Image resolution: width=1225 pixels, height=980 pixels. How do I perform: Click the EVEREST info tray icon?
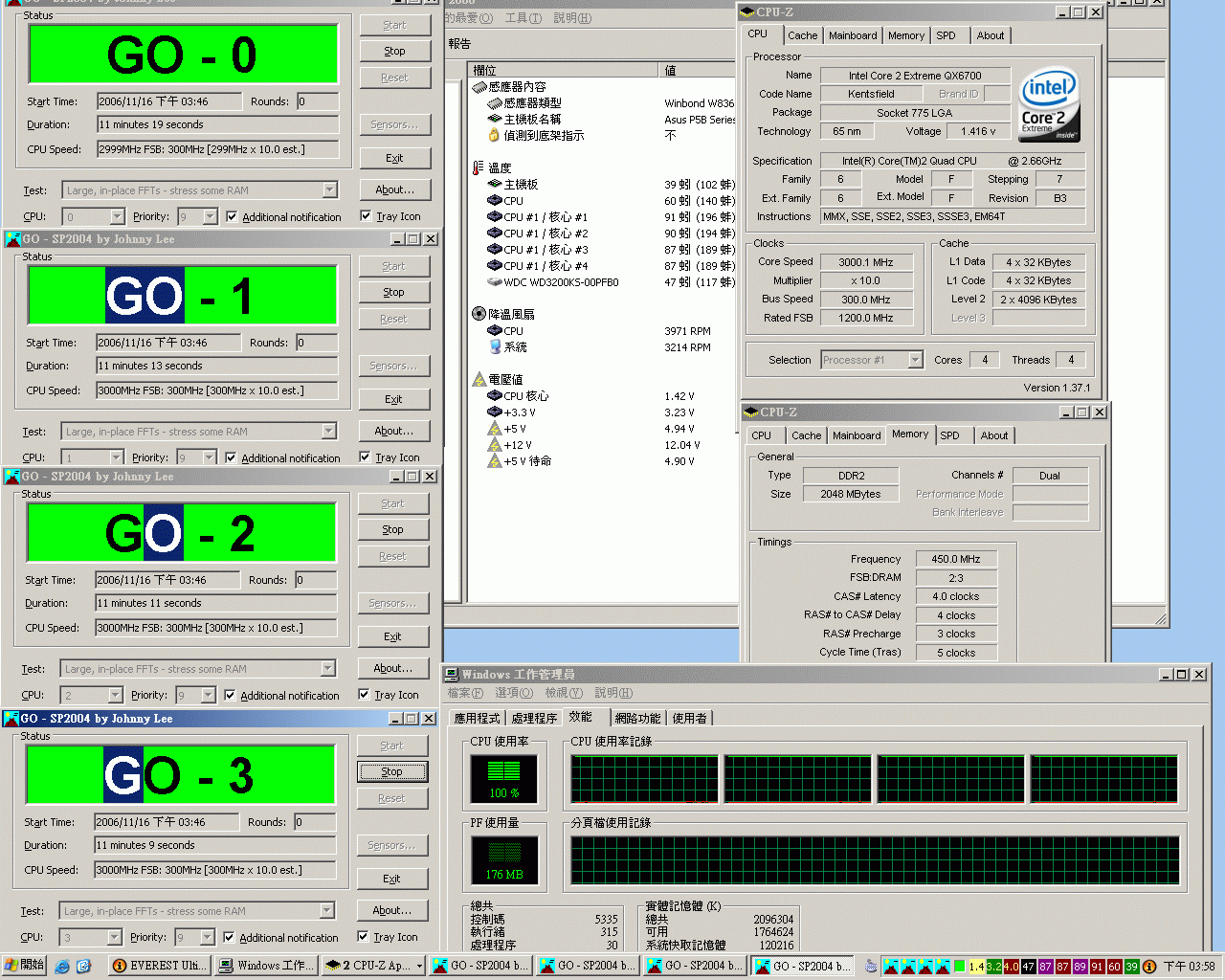point(1149,967)
